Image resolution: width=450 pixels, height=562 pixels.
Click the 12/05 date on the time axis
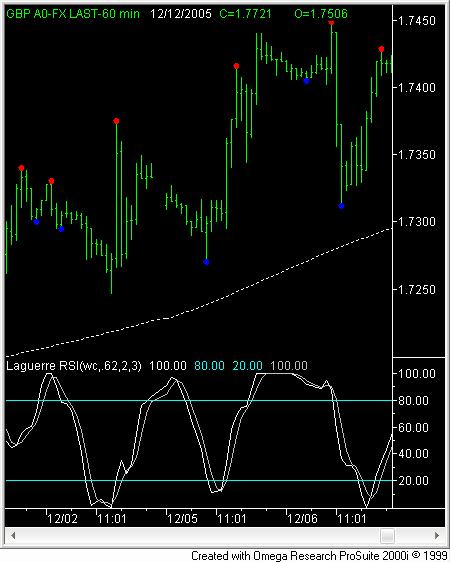[x=182, y=519]
